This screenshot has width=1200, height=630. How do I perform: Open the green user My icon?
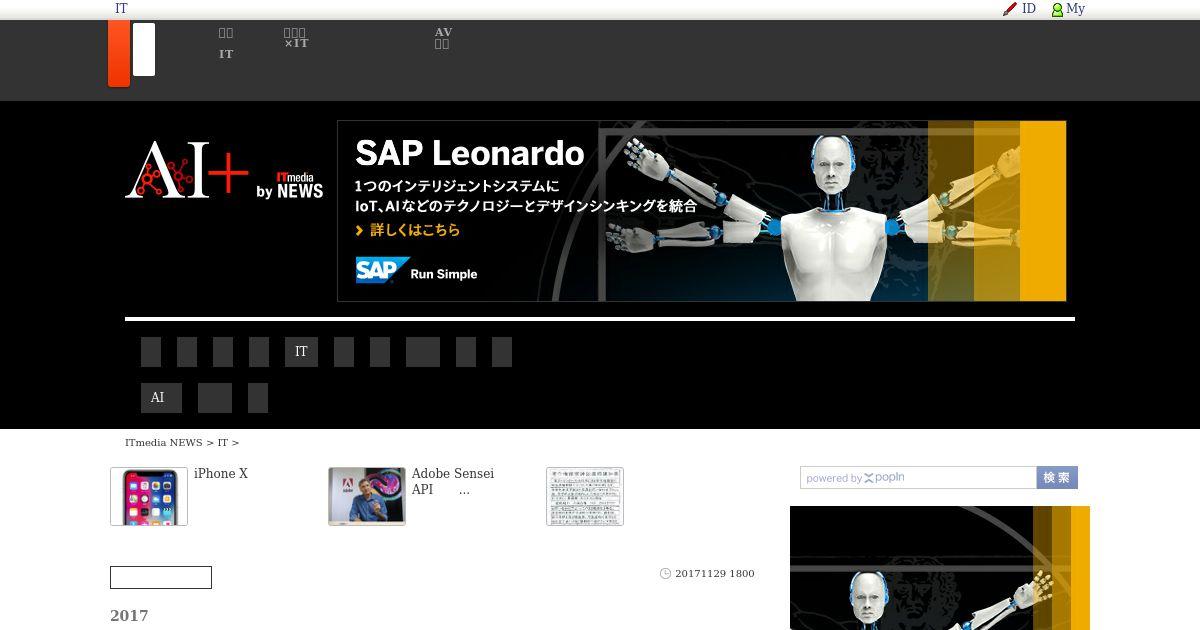coord(1057,9)
